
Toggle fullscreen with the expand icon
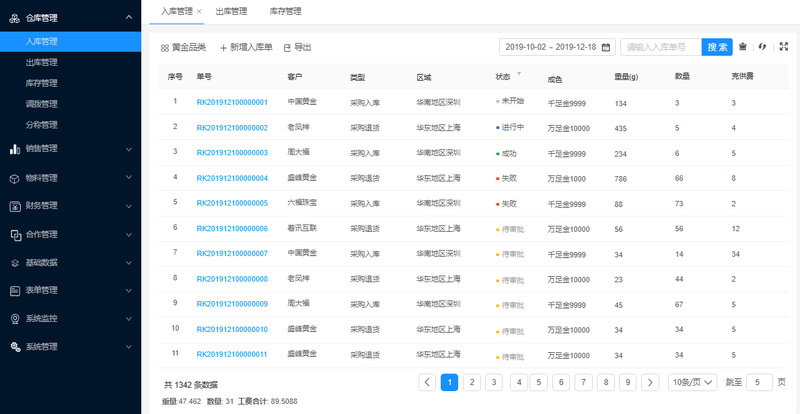click(784, 46)
